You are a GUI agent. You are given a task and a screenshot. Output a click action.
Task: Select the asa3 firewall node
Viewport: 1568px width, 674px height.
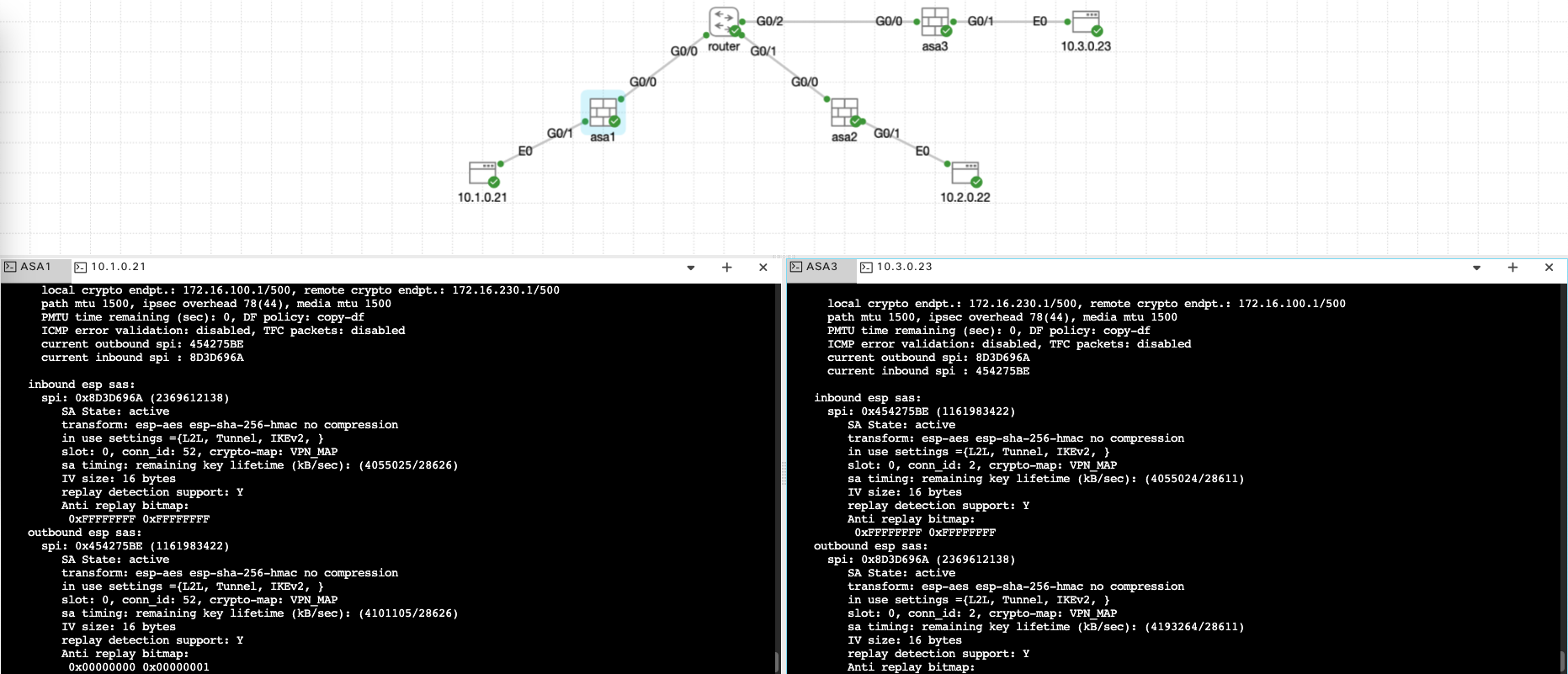(x=934, y=22)
